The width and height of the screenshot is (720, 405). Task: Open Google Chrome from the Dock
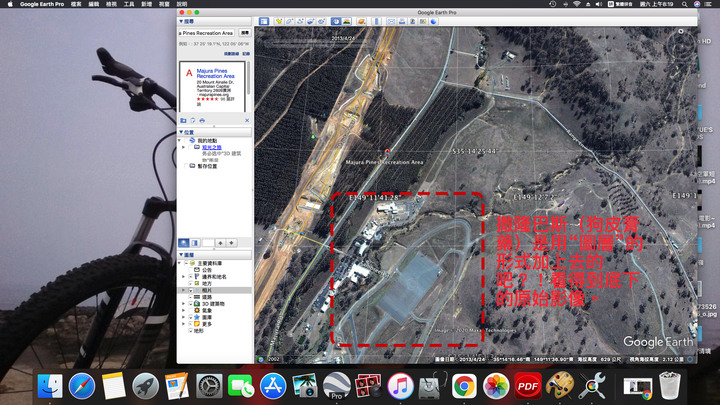[464, 386]
